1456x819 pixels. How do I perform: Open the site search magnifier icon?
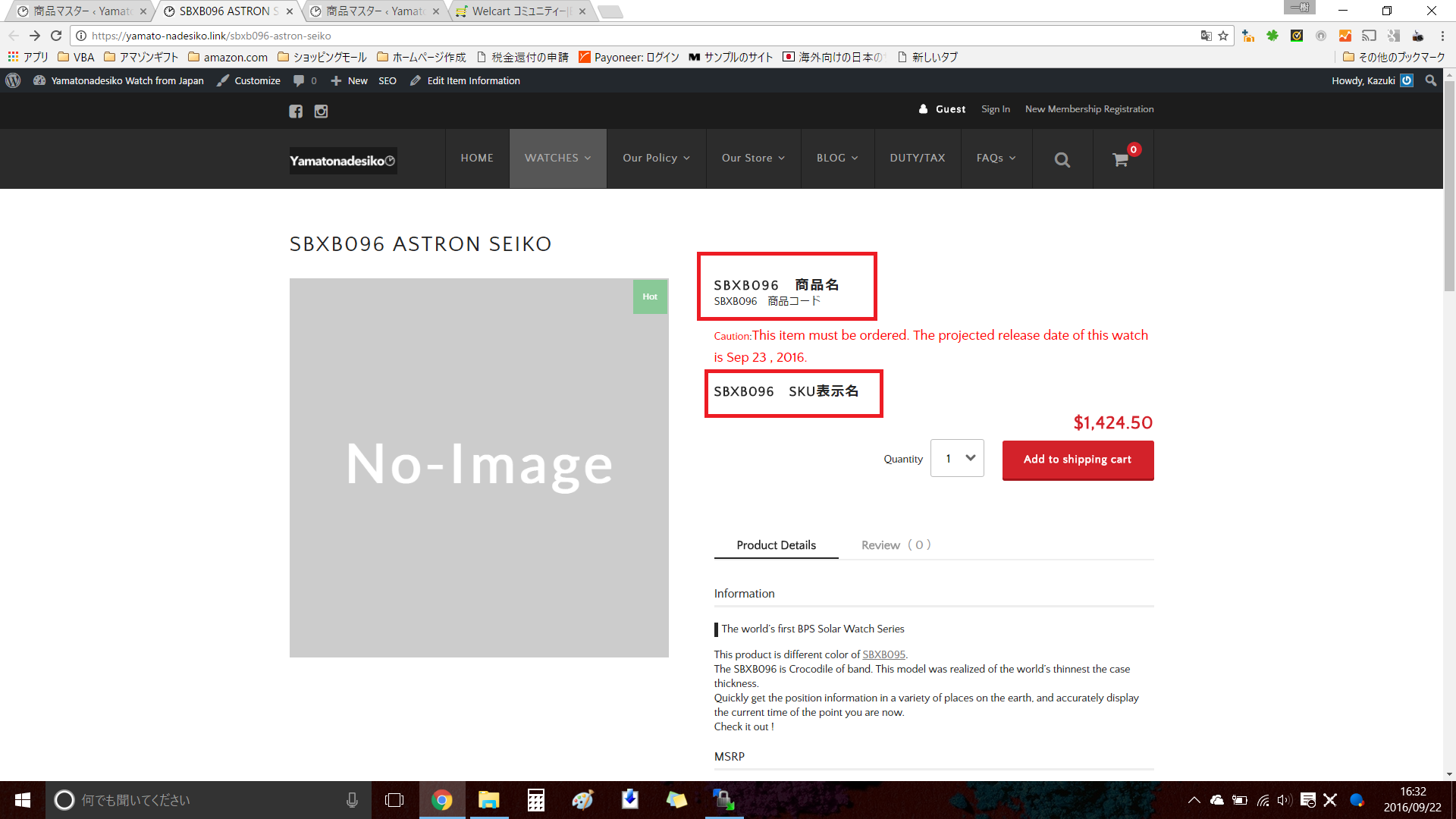click(1062, 159)
